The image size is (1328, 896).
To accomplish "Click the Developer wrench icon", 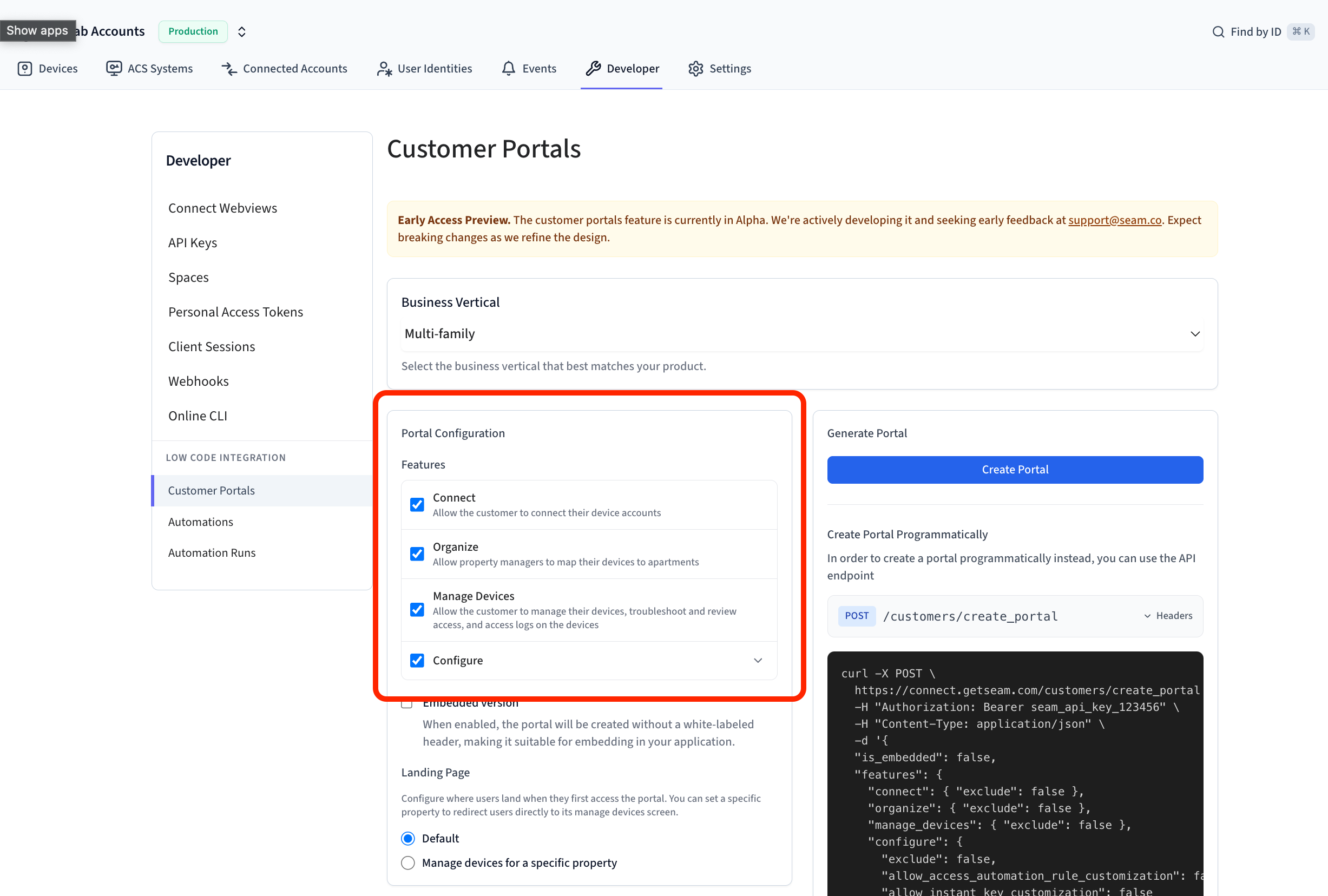I will click(593, 69).
